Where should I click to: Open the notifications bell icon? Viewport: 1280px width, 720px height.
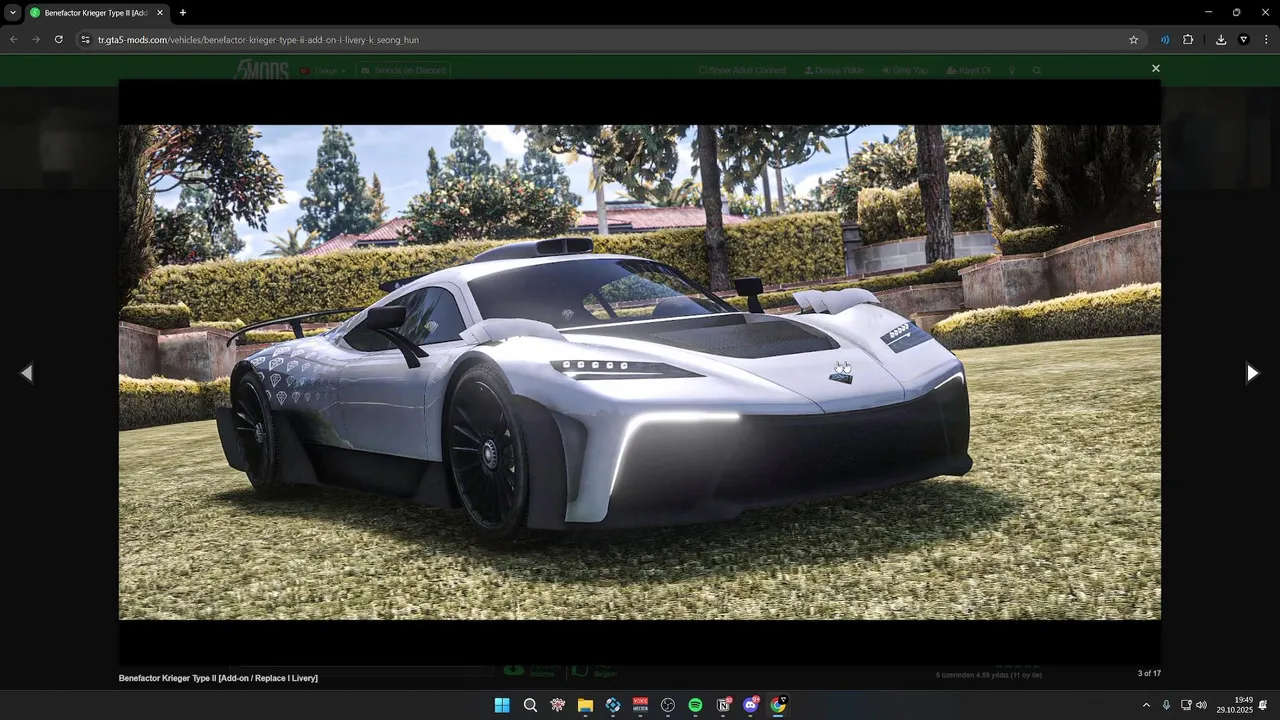pos(1263,705)
